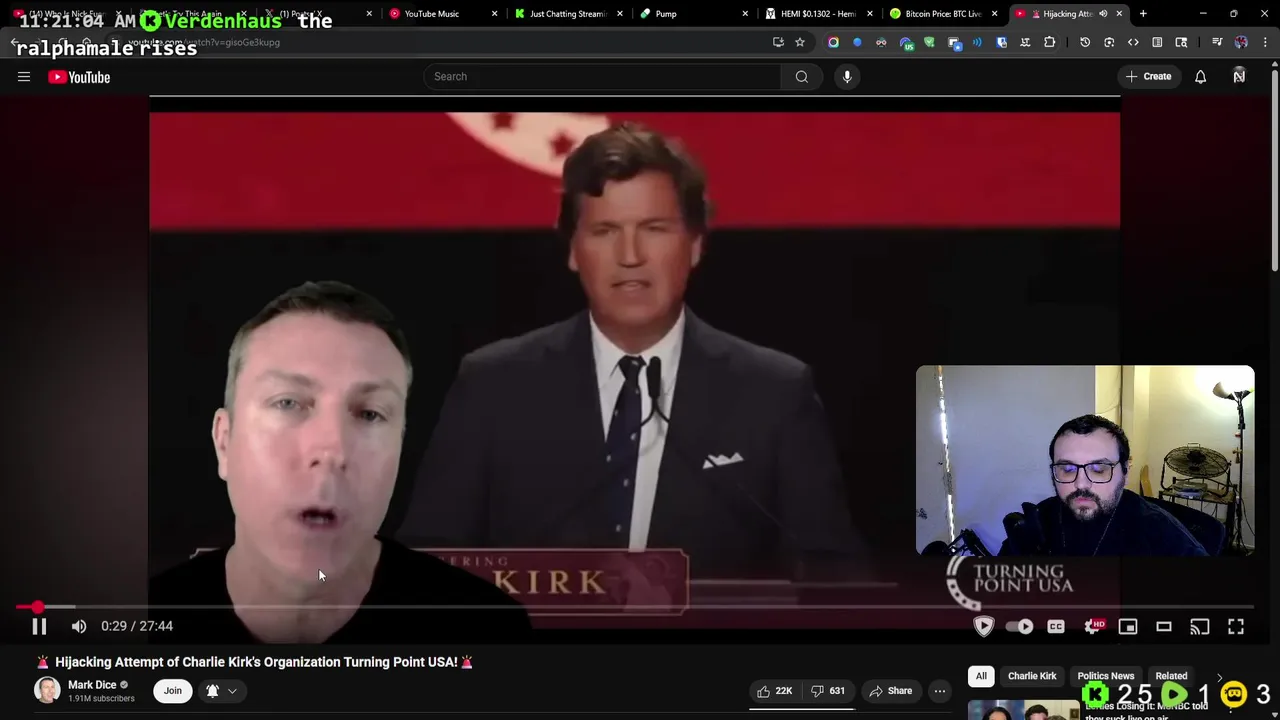
Task: Mute the video volume
Action: [79, 626]
